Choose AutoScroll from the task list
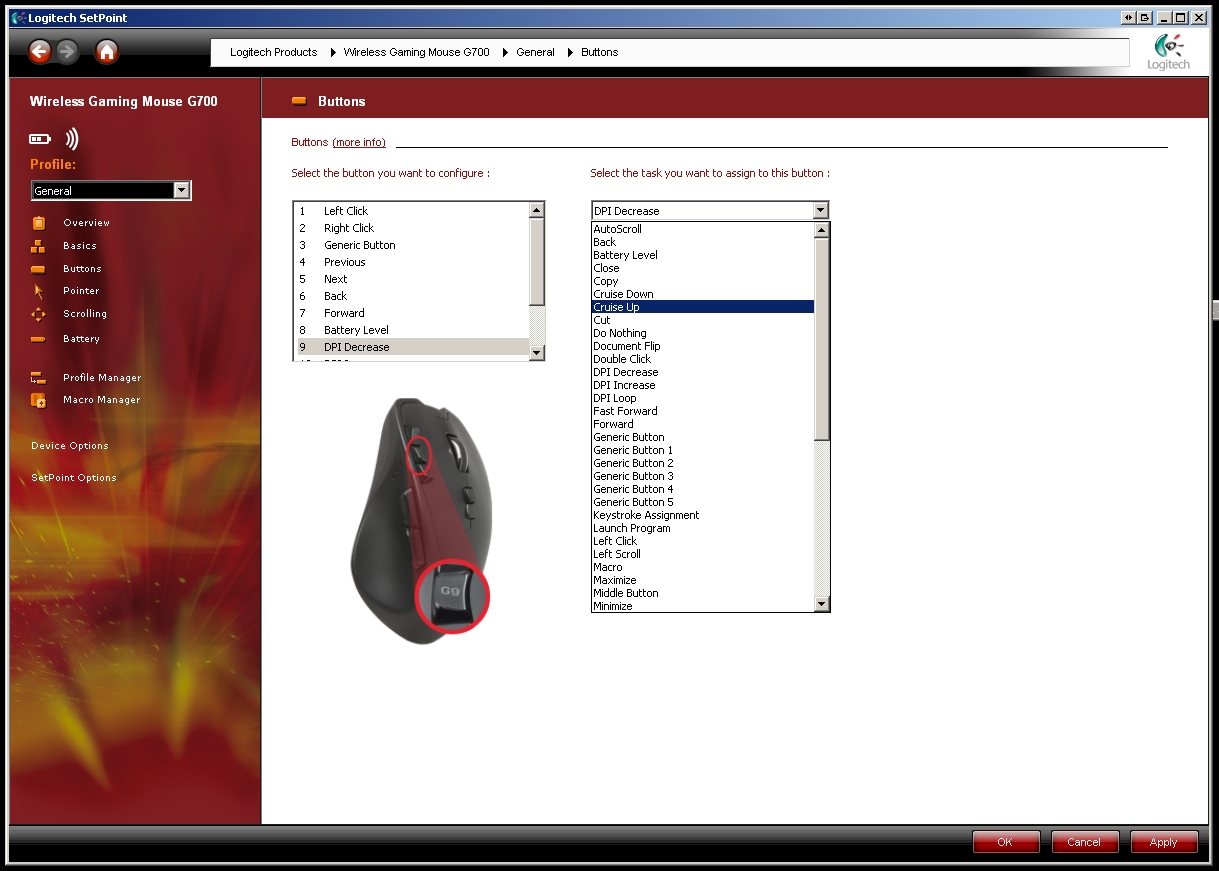1219x871 pixels. pos(703,229)
